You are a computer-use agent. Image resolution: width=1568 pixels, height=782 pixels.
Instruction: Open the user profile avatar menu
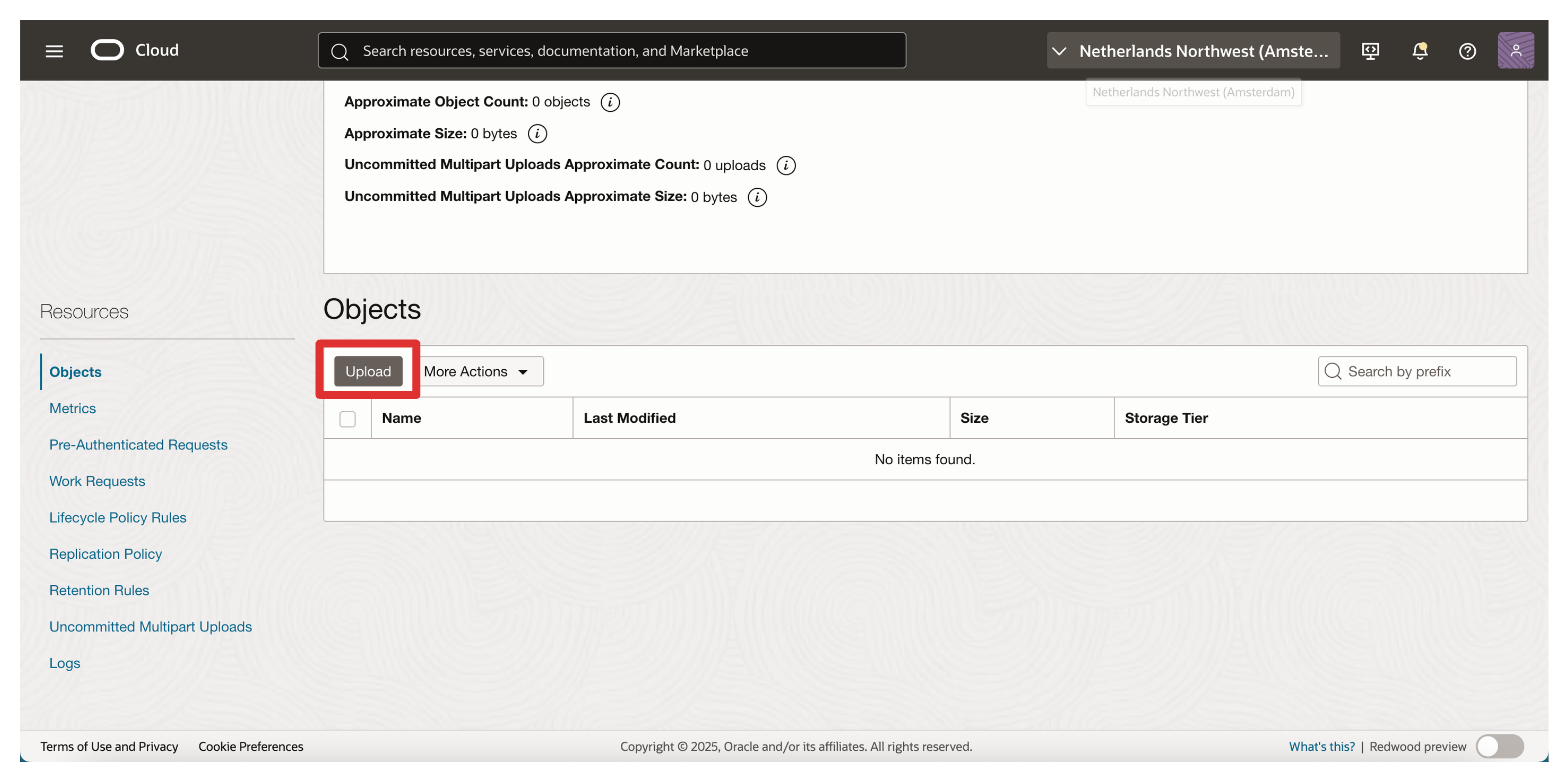click(1515, 51)
